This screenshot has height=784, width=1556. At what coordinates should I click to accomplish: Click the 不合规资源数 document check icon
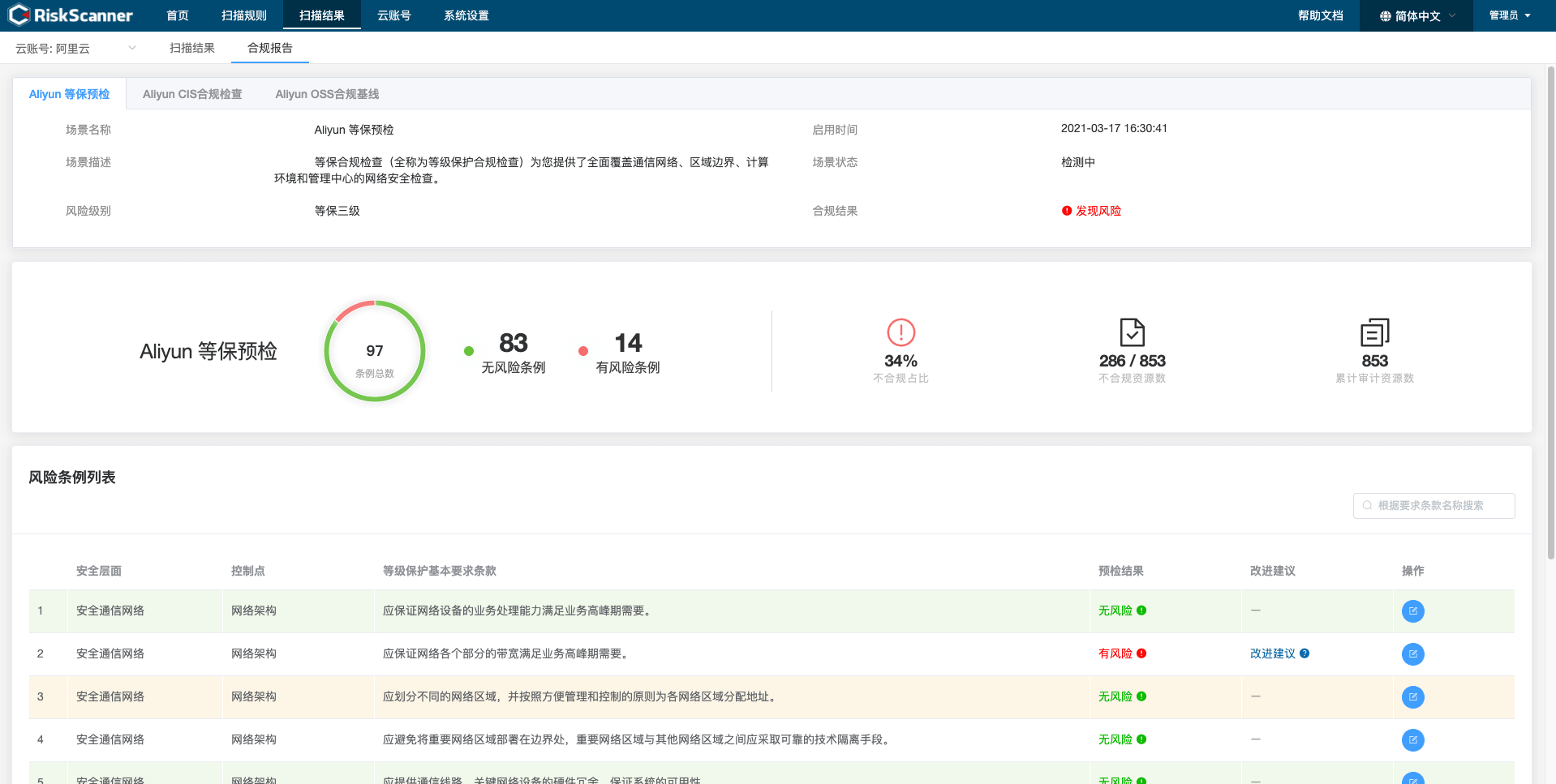click(x=1132, y=332)
